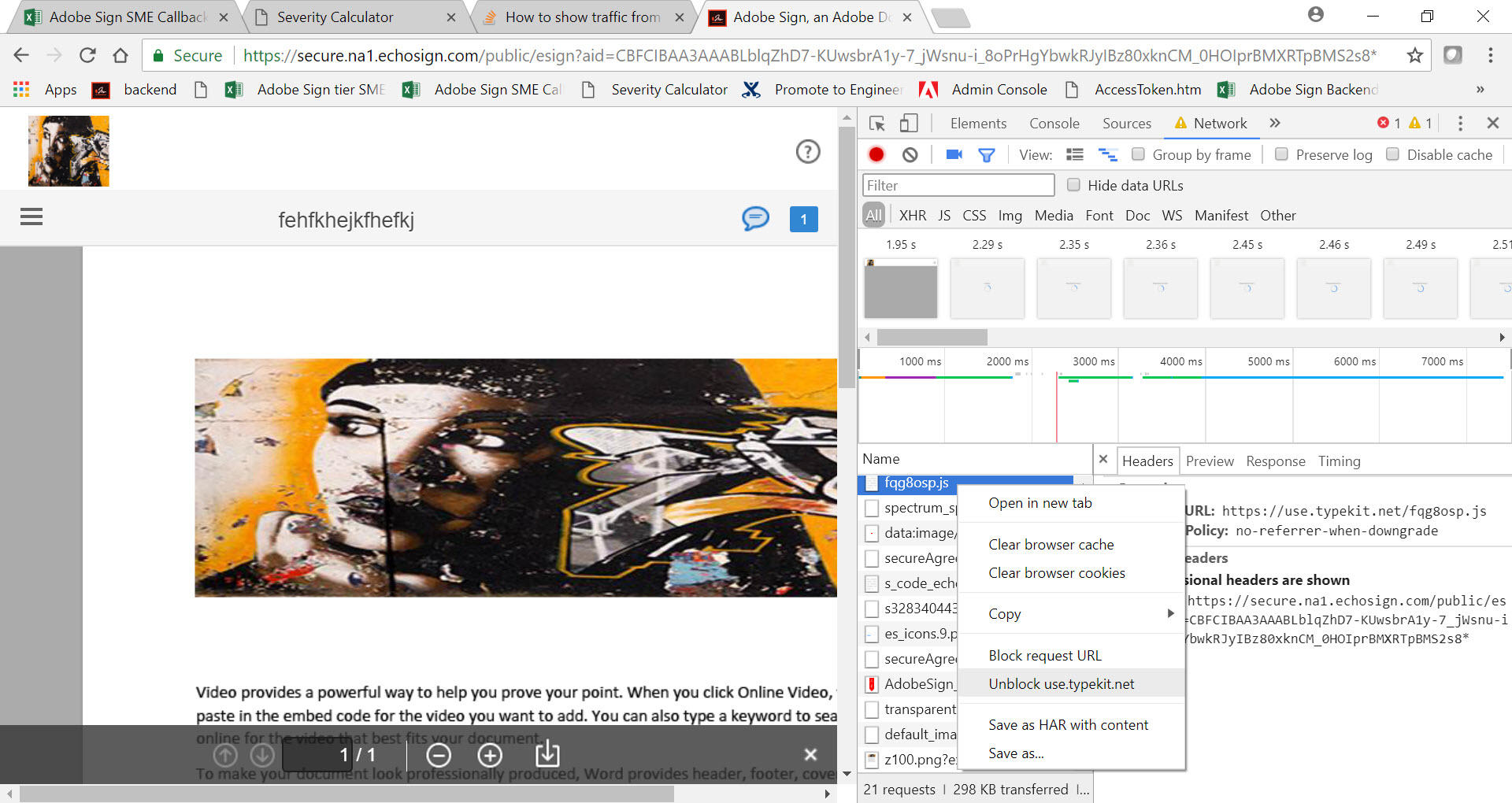The image size is (1512, 803).
Task: Show more bookmarks overflow chevron
Action: point(1480,90)
